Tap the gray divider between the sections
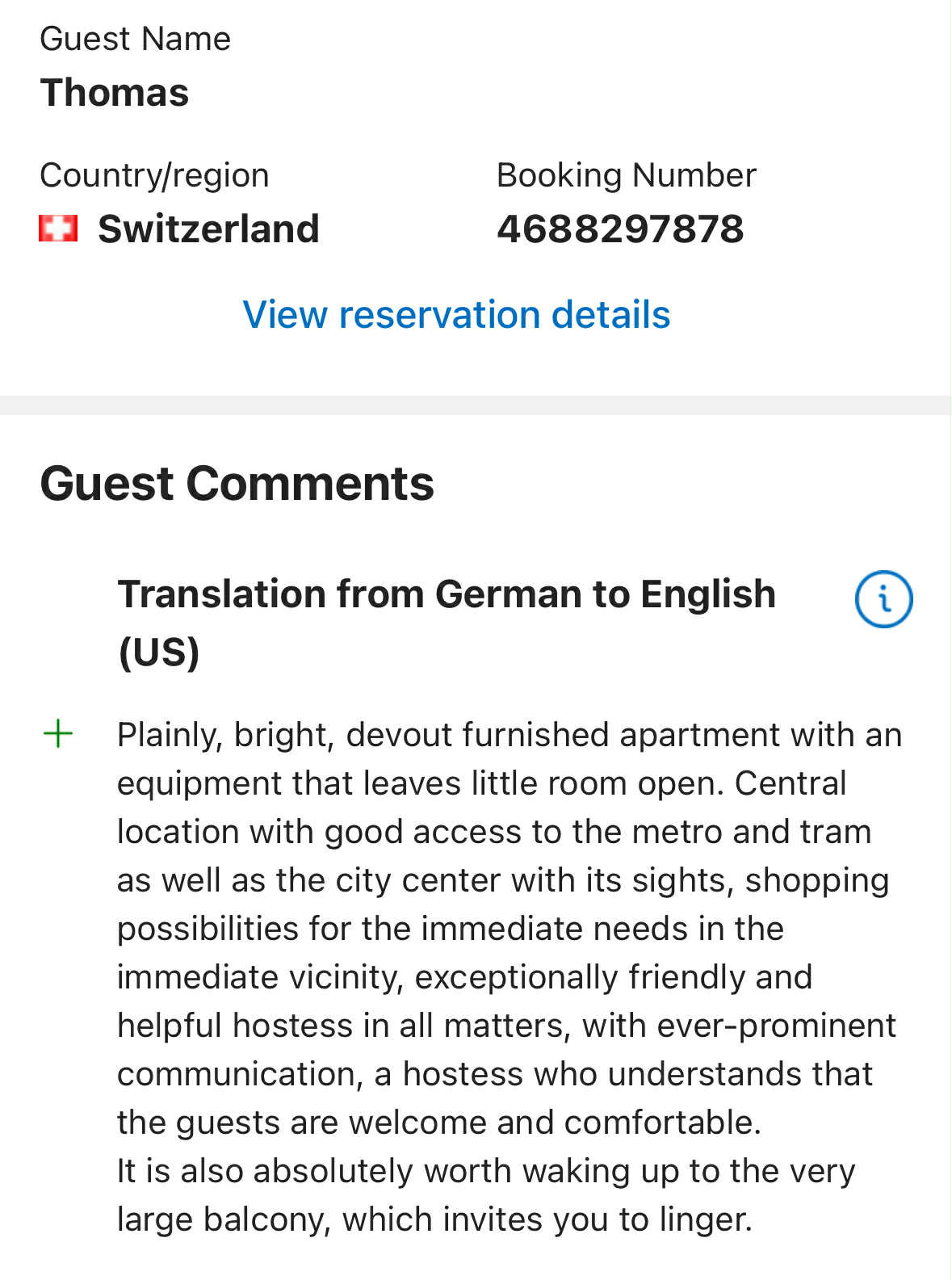This screenshot has width=952, height=1280. coord(476,405)
